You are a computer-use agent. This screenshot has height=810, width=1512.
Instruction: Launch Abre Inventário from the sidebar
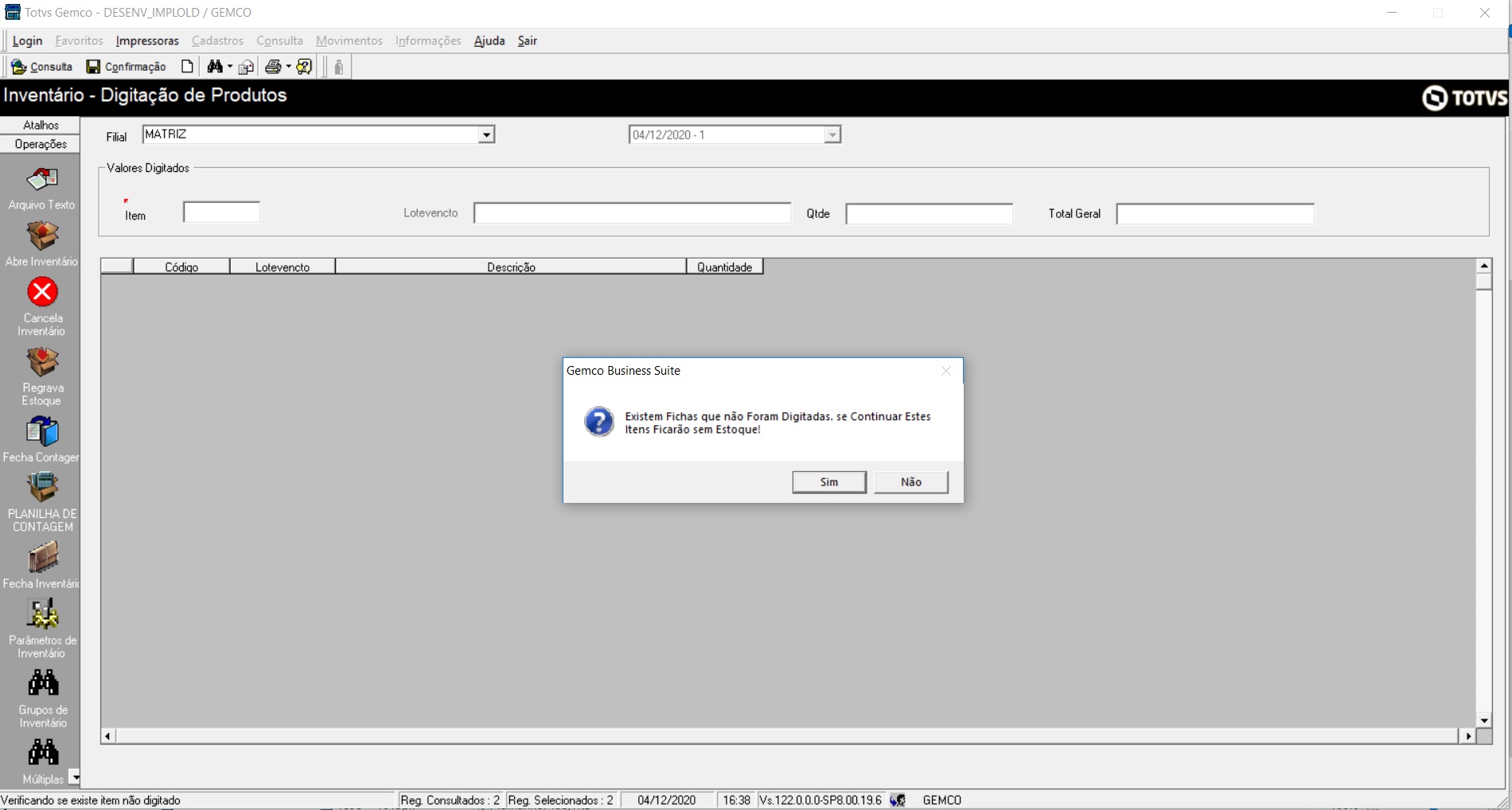pos(42,236)
